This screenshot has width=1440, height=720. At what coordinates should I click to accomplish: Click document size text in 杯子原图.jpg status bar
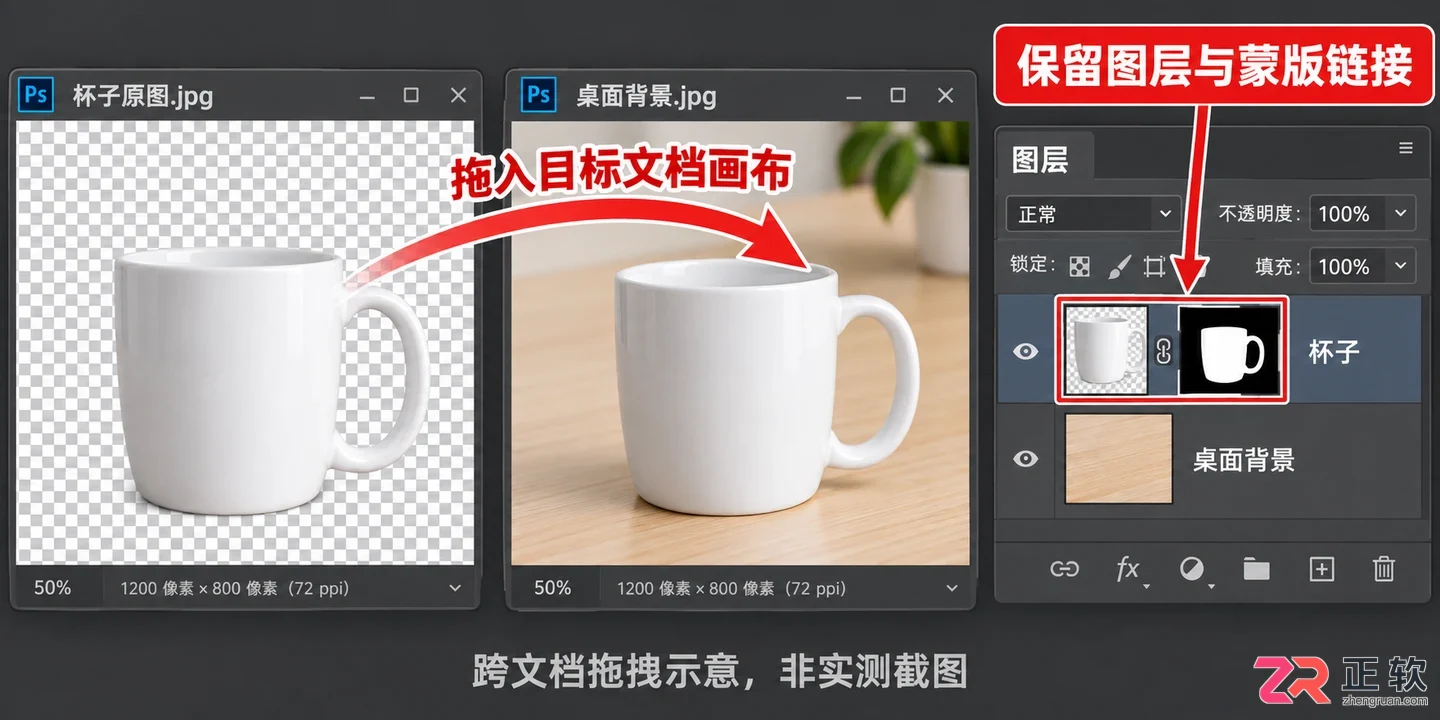coord(235,588)
